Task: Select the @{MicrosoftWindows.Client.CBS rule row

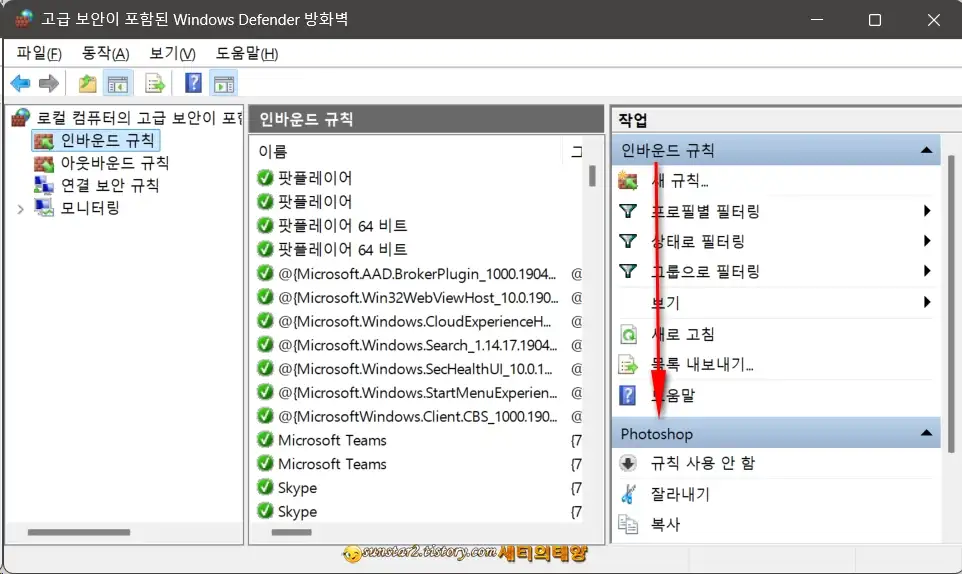Action: (417, 416)
